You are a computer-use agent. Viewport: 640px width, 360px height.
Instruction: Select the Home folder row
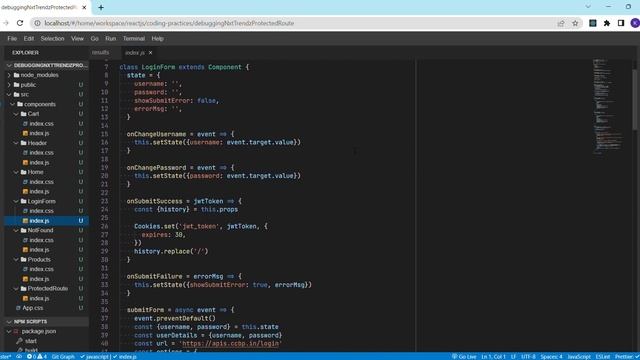pyautogui.click(x=47, y=172)
